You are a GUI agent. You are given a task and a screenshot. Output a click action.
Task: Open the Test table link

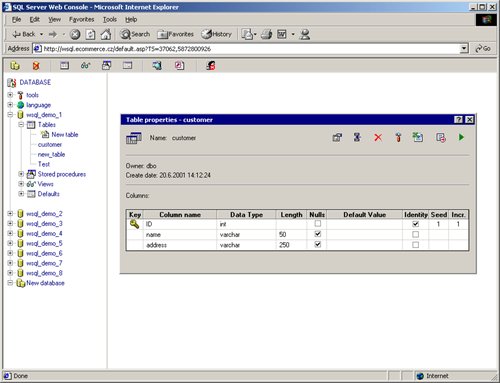click(x=44, y=164)
